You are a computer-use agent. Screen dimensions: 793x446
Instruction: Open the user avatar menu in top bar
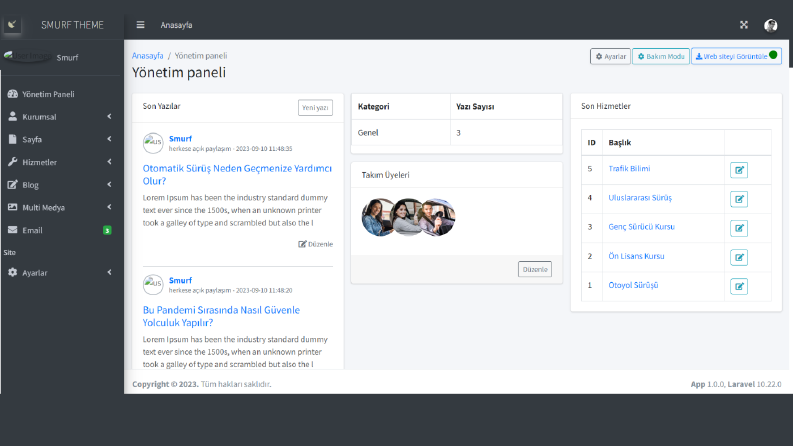coord(771,25)
